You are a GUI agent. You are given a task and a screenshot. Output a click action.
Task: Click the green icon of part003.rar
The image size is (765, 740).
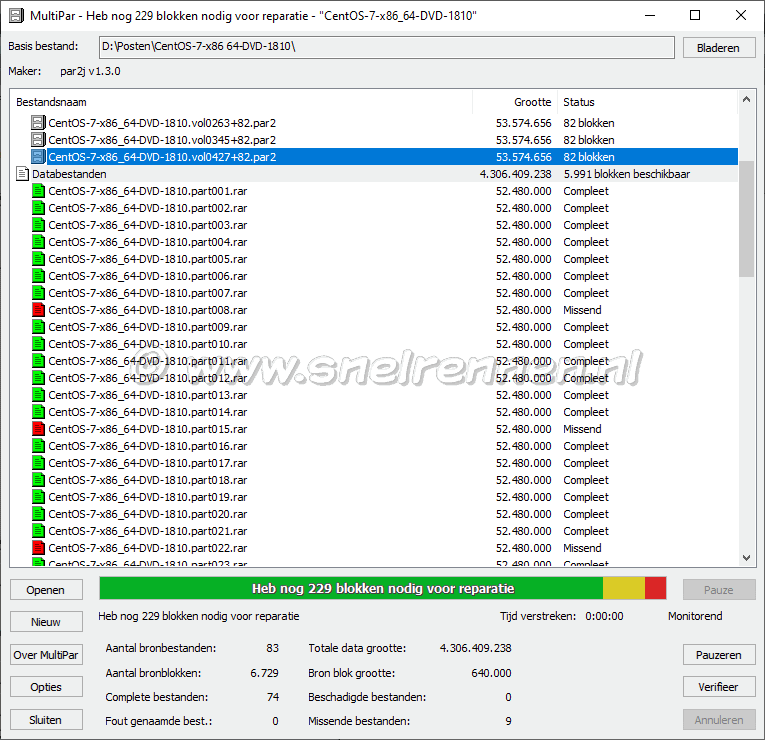38,225
